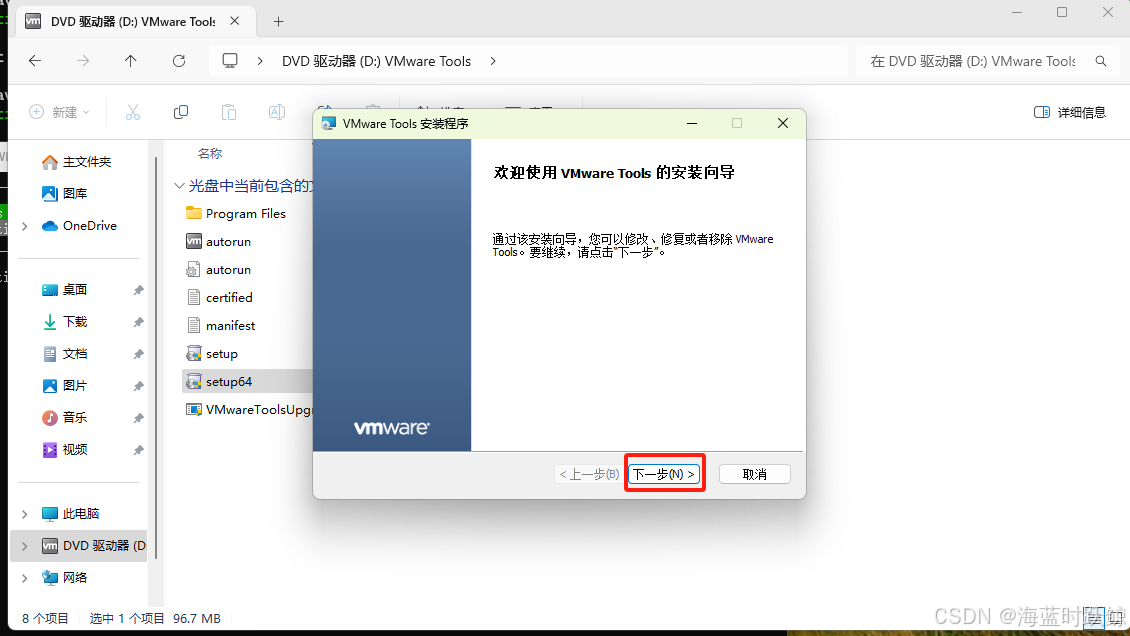Select the setup installer file

212,354
